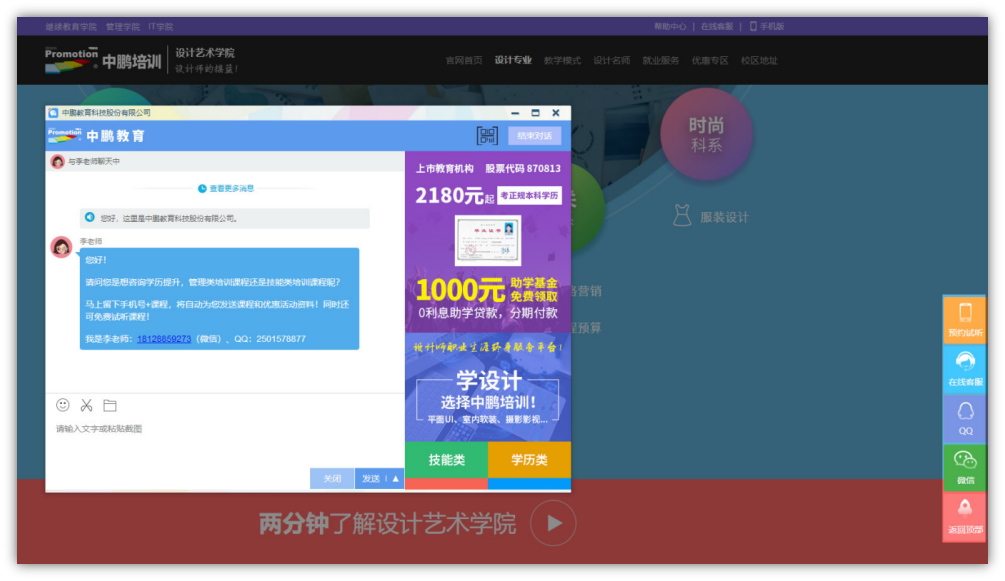The width and height of the screenshot is (1005, 581).
Task: Show the QR code icon in chat header
Action: click(487, 135)
